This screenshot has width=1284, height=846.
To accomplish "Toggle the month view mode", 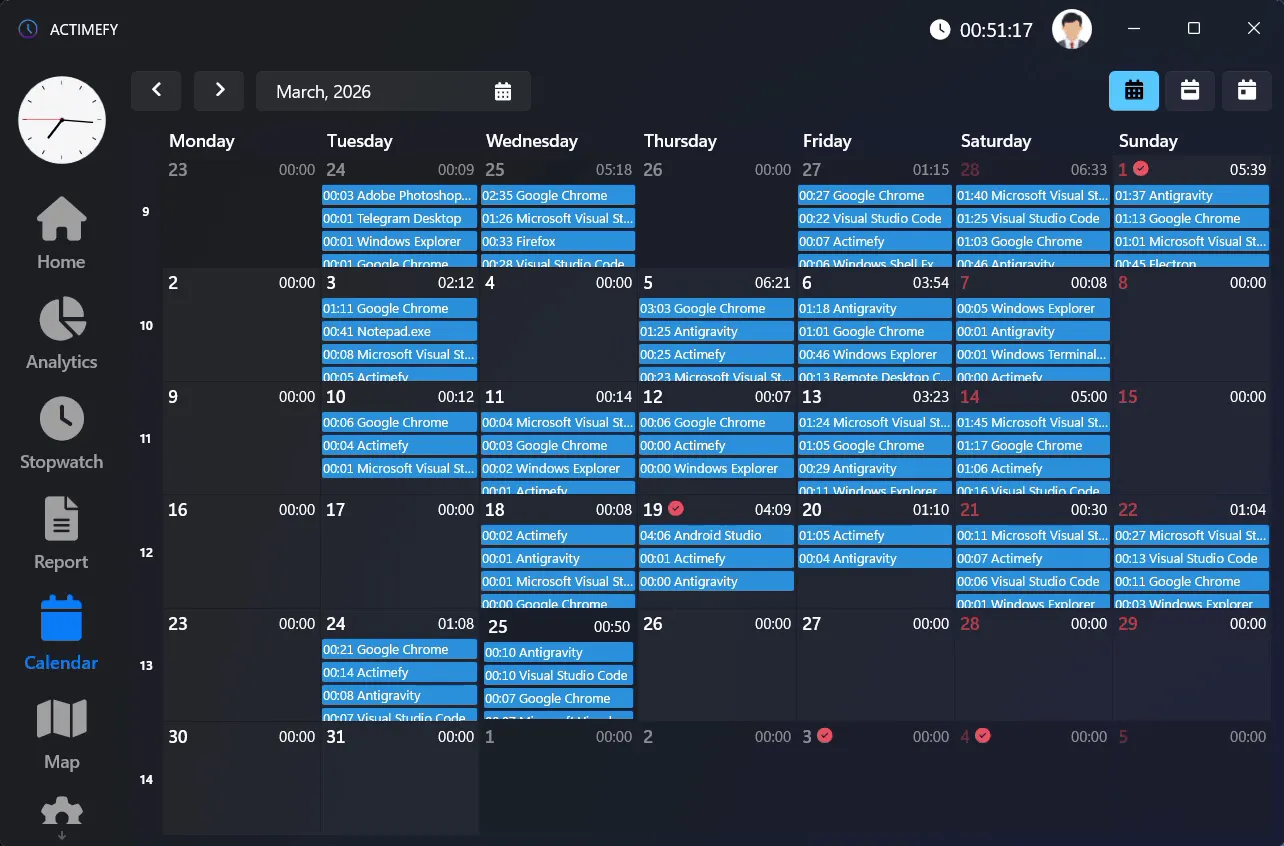I will click(x=1134, y=90).
